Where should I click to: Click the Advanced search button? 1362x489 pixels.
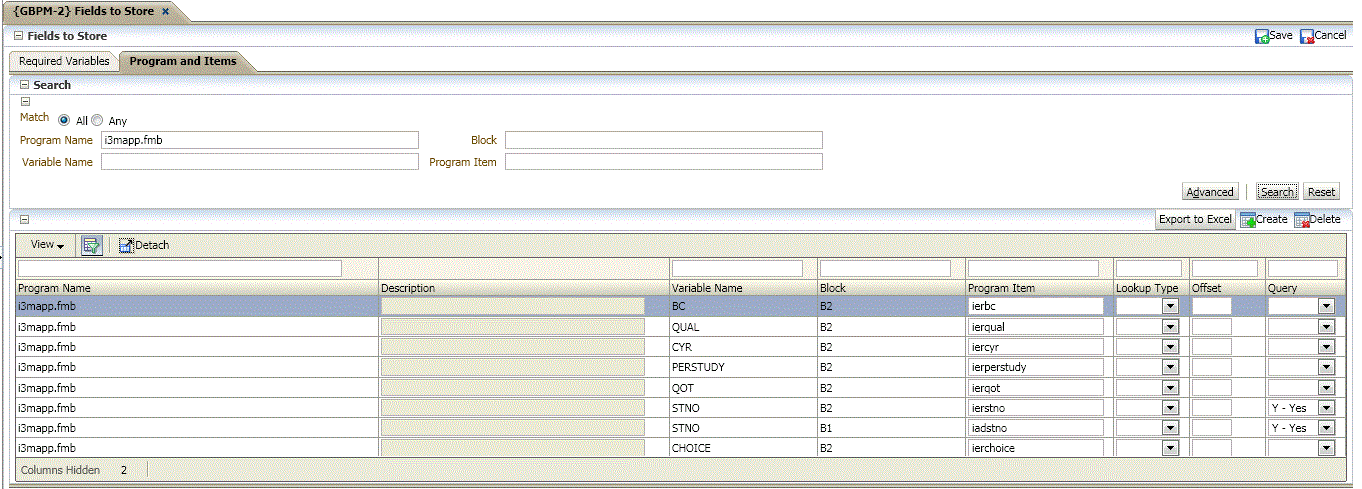click(1210, 192)
